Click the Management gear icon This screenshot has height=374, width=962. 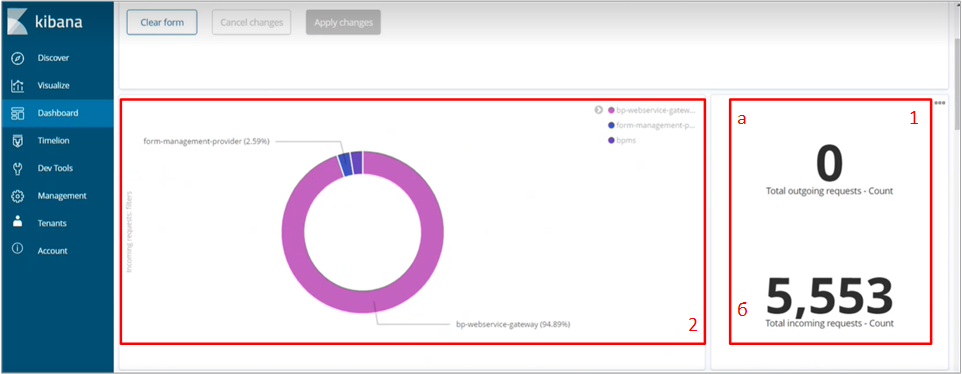[18, 196]
